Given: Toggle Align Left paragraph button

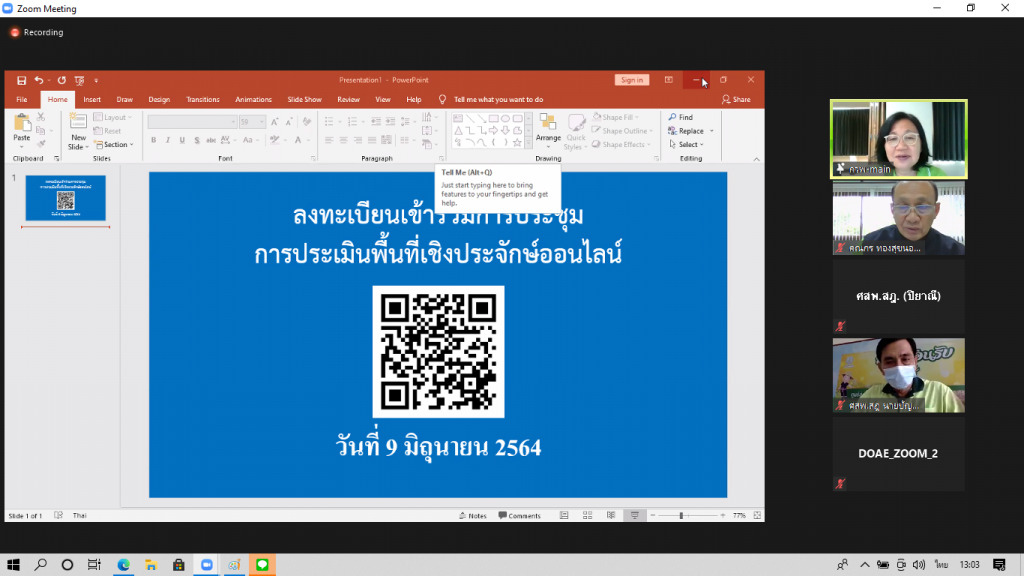Looking at the screenshot, I should tap(328, 140).
